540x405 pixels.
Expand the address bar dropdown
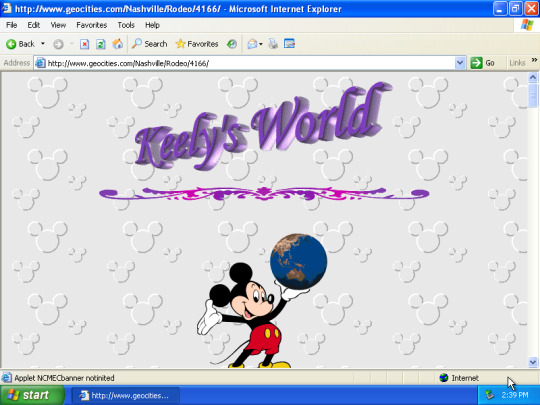coord(460,63)
